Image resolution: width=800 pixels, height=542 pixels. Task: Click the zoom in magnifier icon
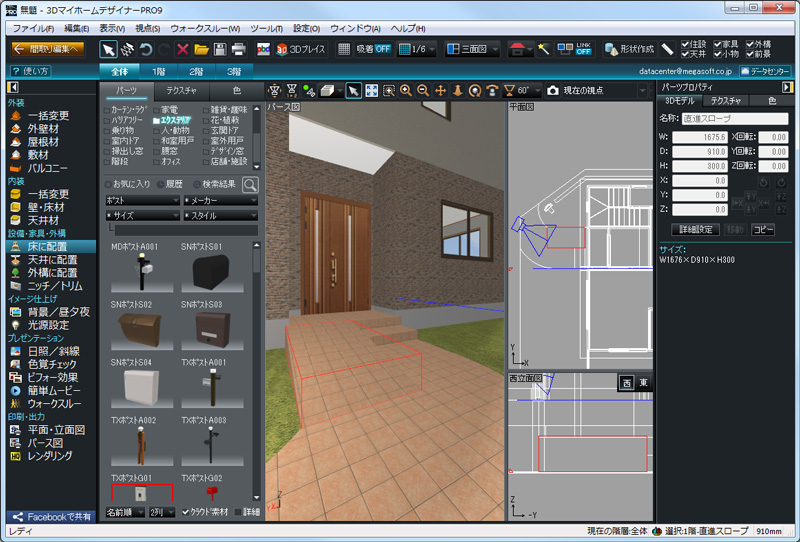point(406,90)
